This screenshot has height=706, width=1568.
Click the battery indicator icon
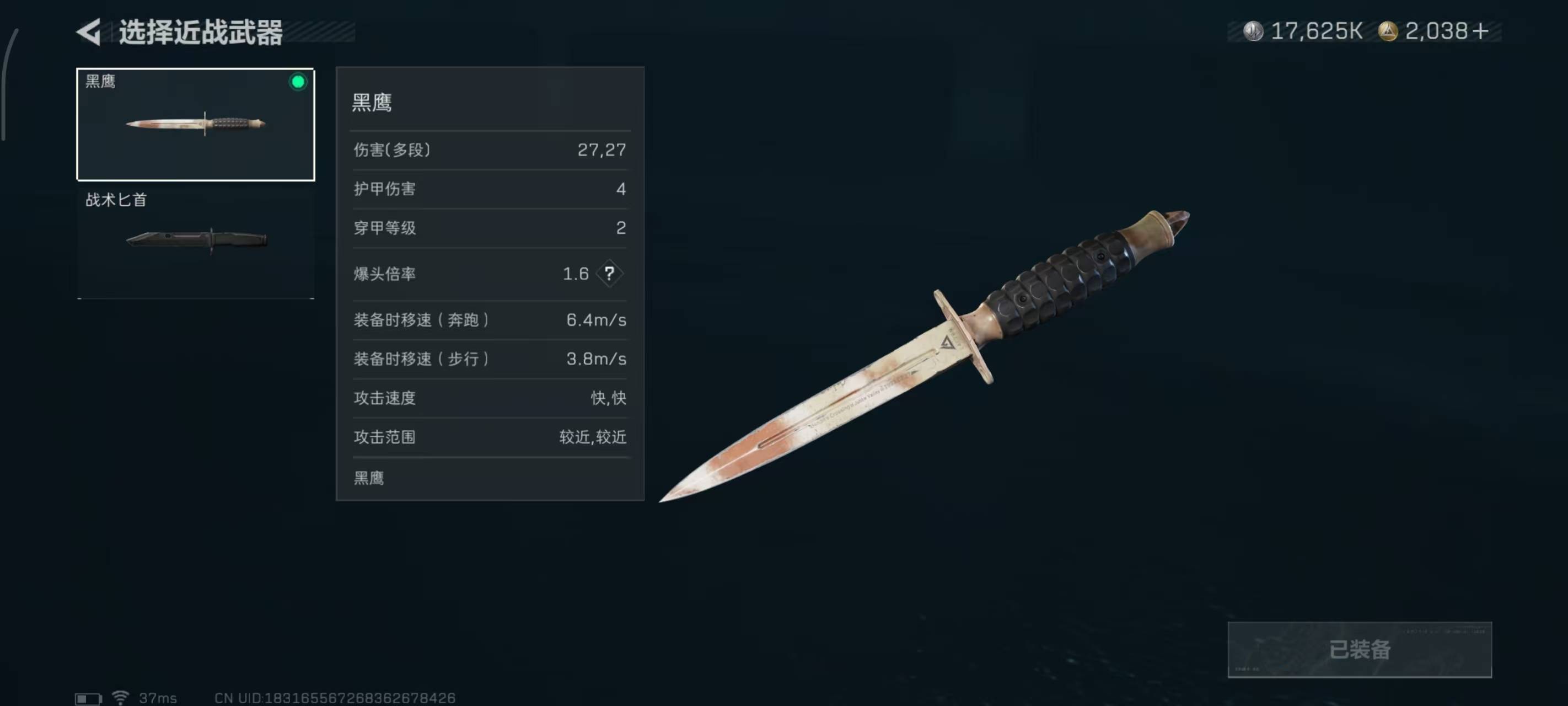pos(88,698)
